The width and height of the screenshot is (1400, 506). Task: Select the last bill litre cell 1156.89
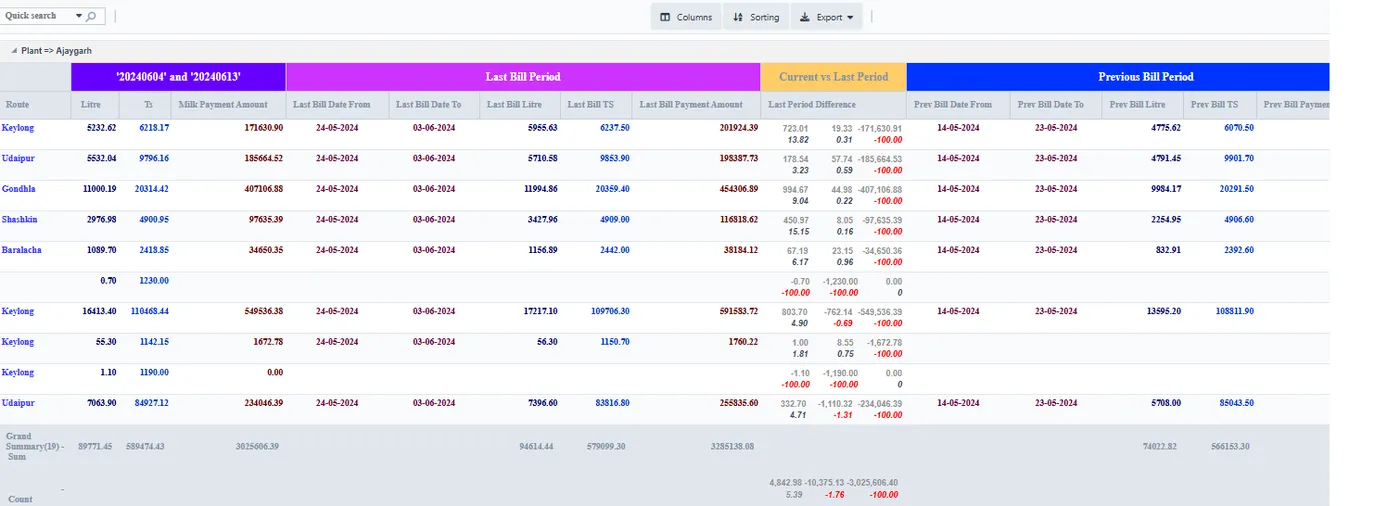541,250
